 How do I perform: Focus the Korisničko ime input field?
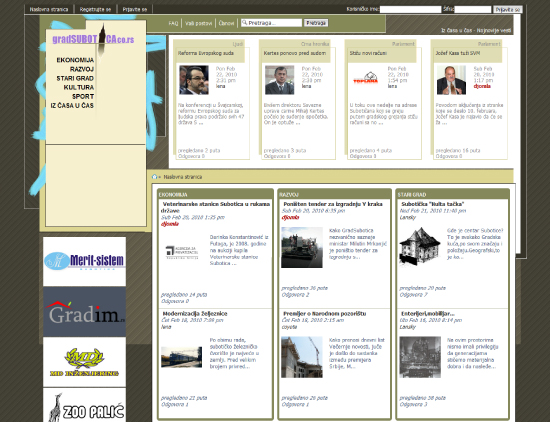[x=410, y=9]
